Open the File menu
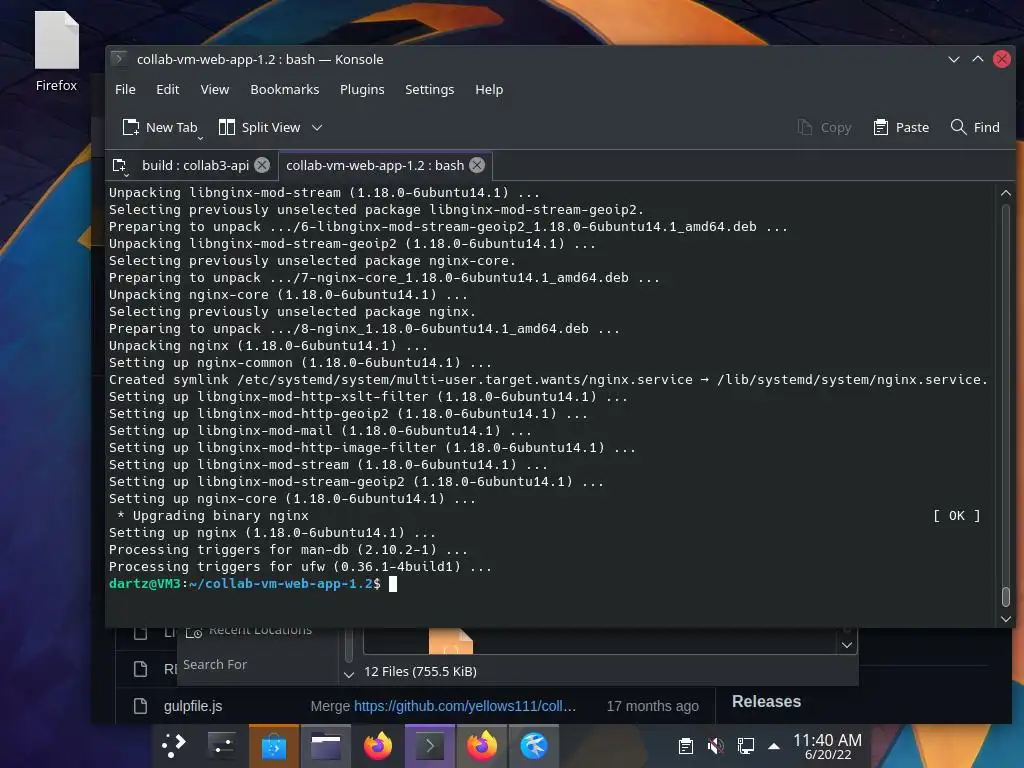 click(125, 89)
